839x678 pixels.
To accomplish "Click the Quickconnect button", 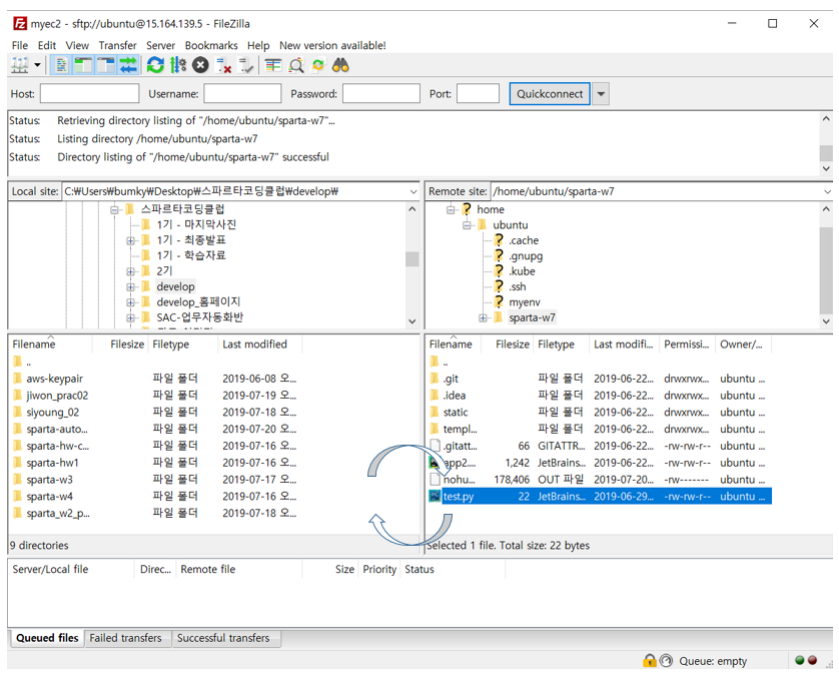I will pos(550,94).
